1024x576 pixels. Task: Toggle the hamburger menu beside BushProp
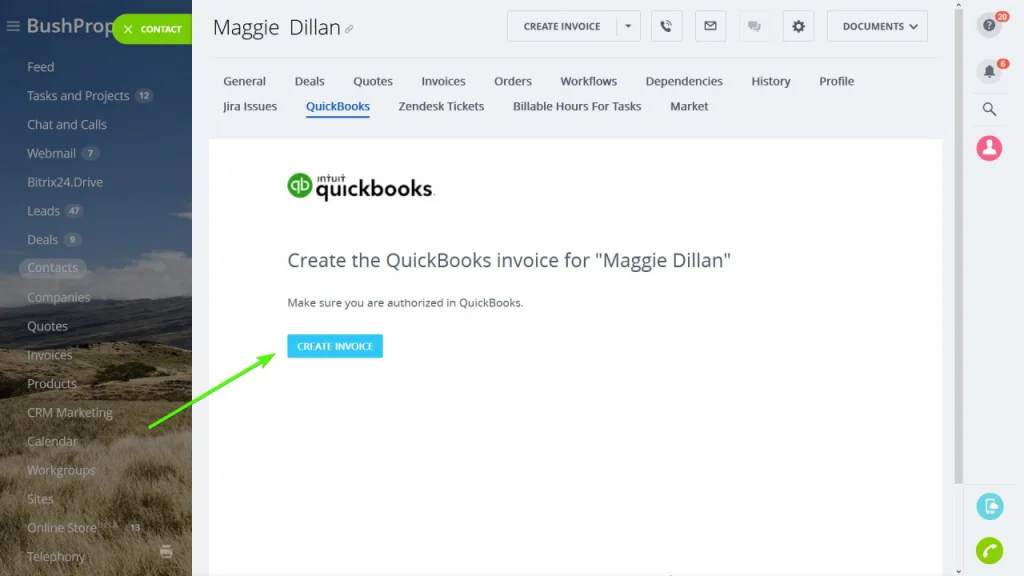[x=13, y=26]
